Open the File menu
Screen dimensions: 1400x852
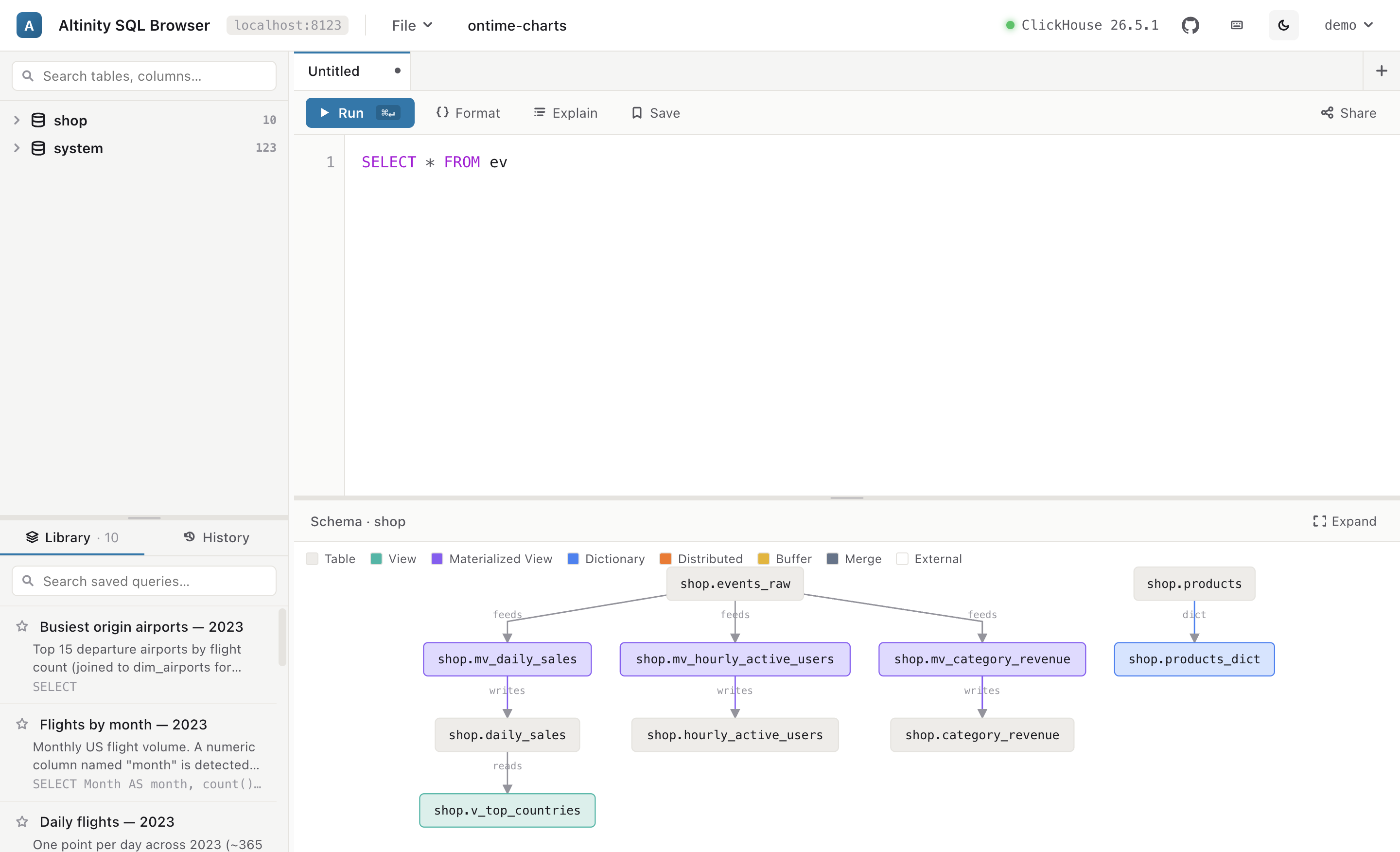click(412, 25)
